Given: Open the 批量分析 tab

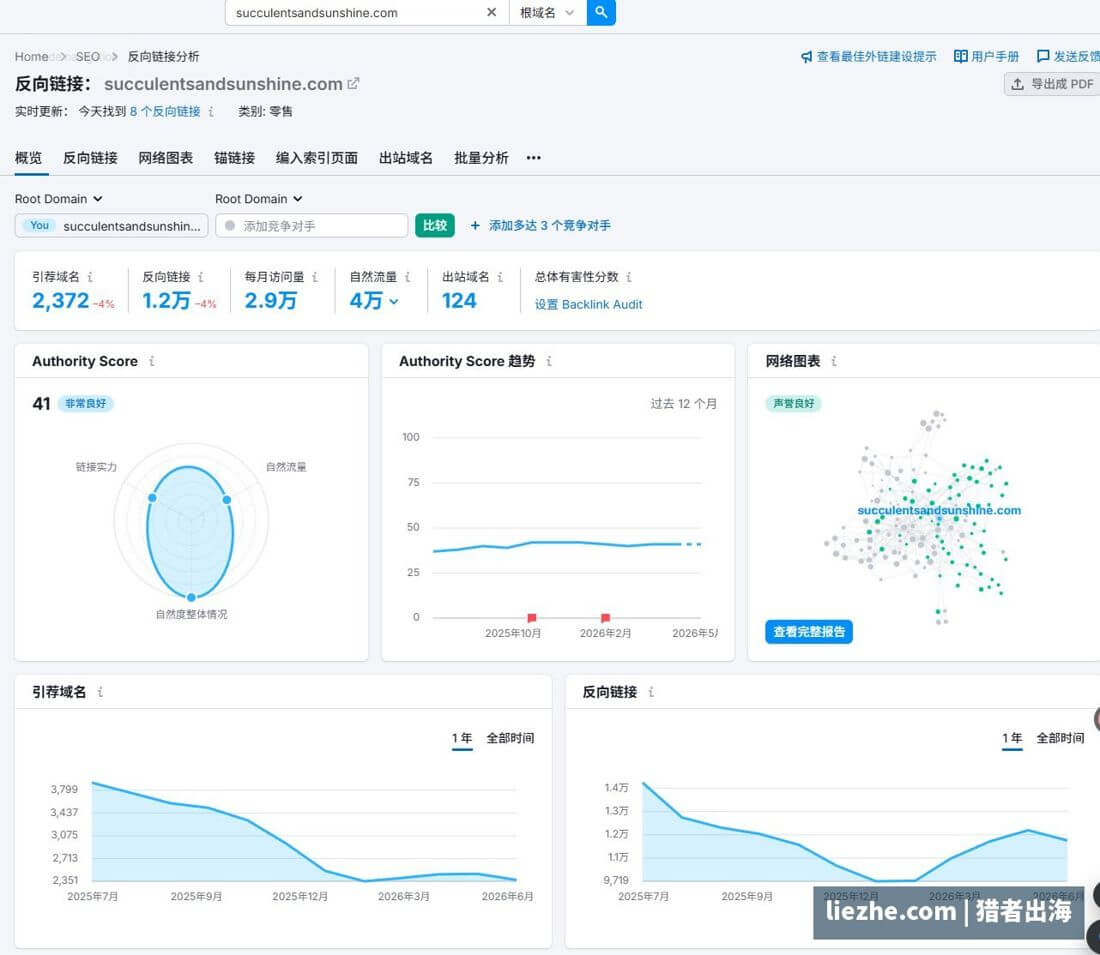Looking at the screenshot, I should [481, 158].
